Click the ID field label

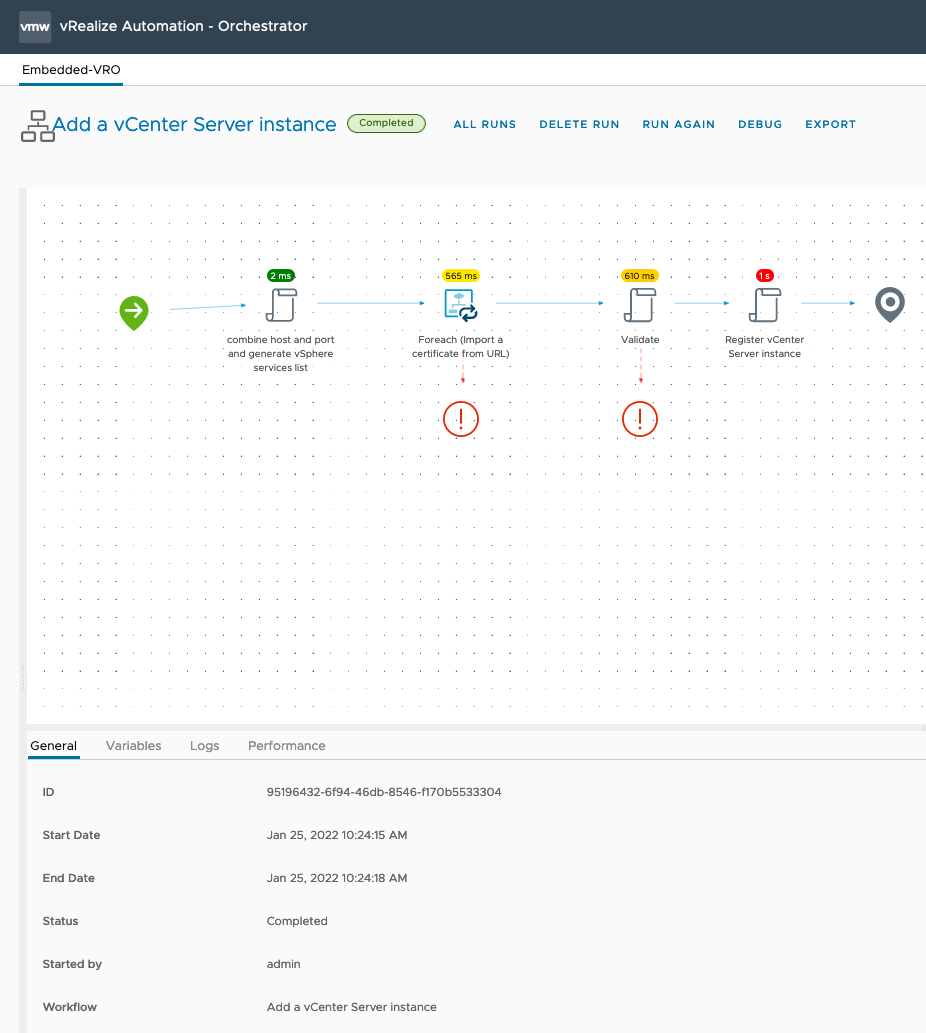[x=48, y=792]
